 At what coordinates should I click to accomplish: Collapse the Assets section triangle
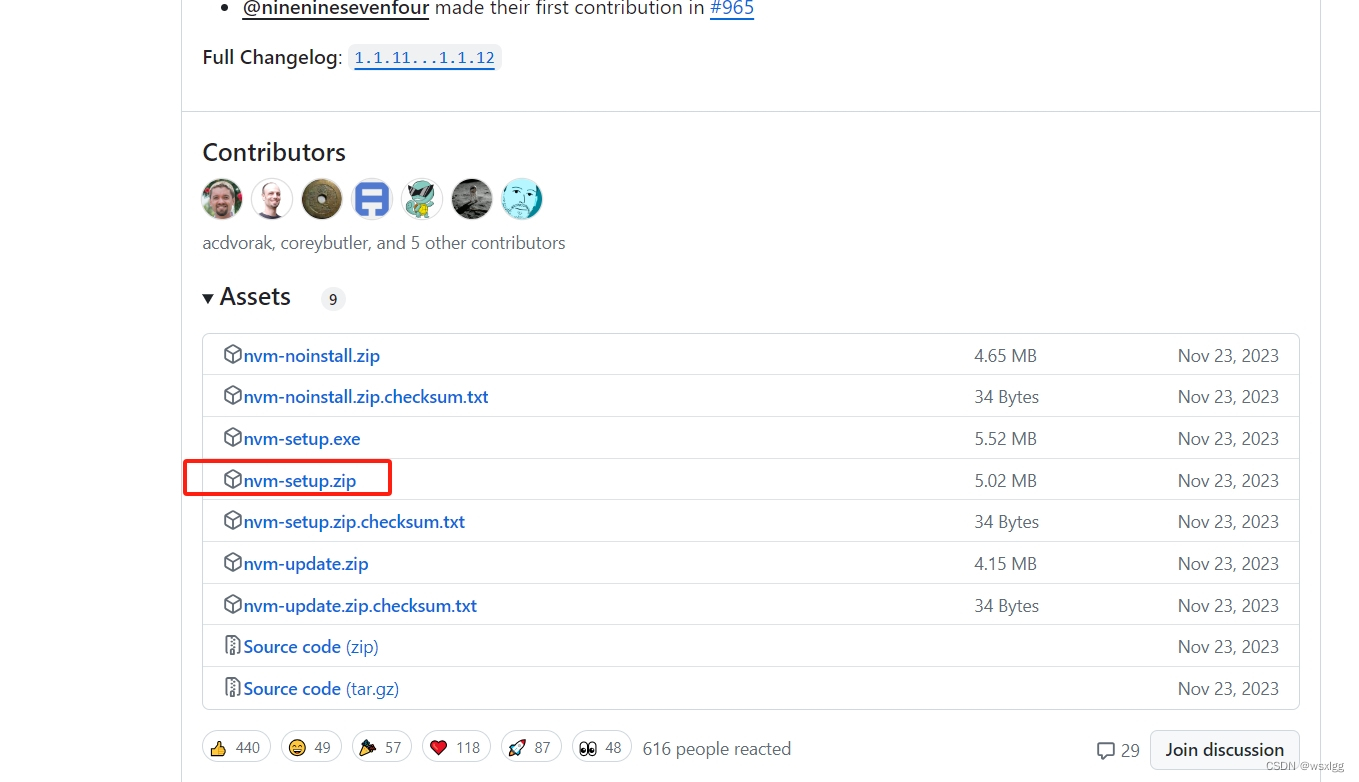pyautogui.click(x=208, y=298)
